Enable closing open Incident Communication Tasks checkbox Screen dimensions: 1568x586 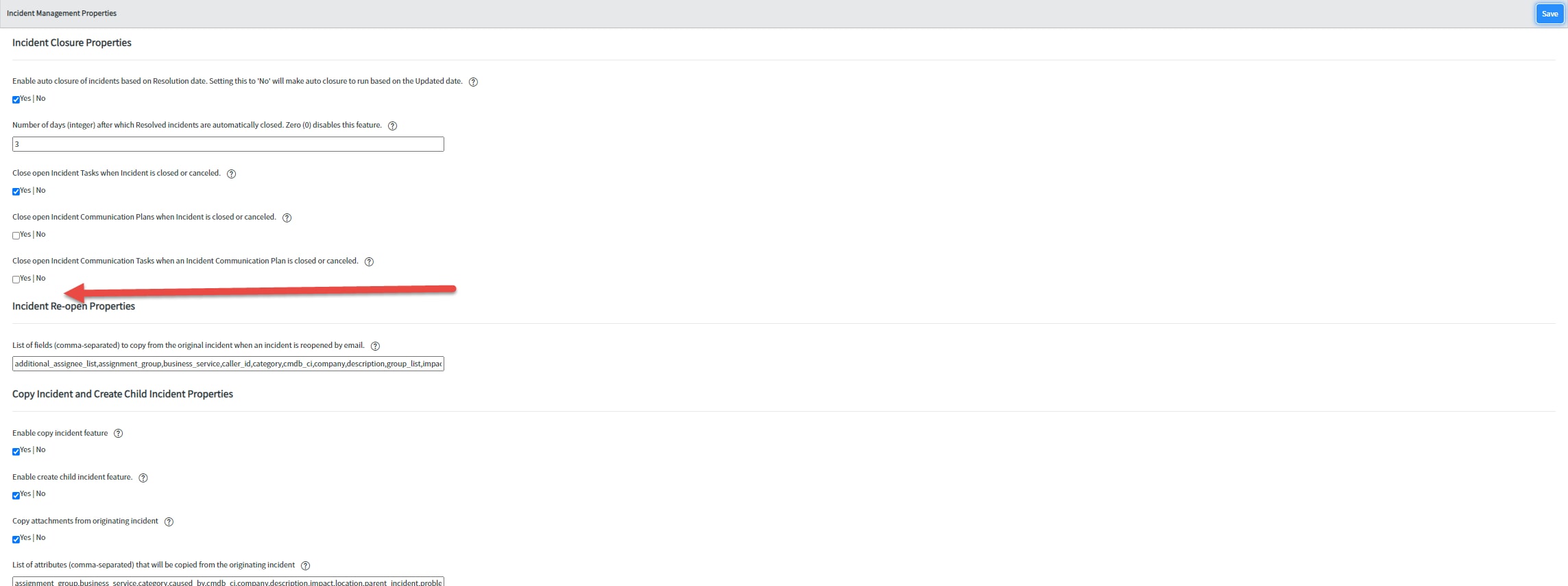(16, 279)
